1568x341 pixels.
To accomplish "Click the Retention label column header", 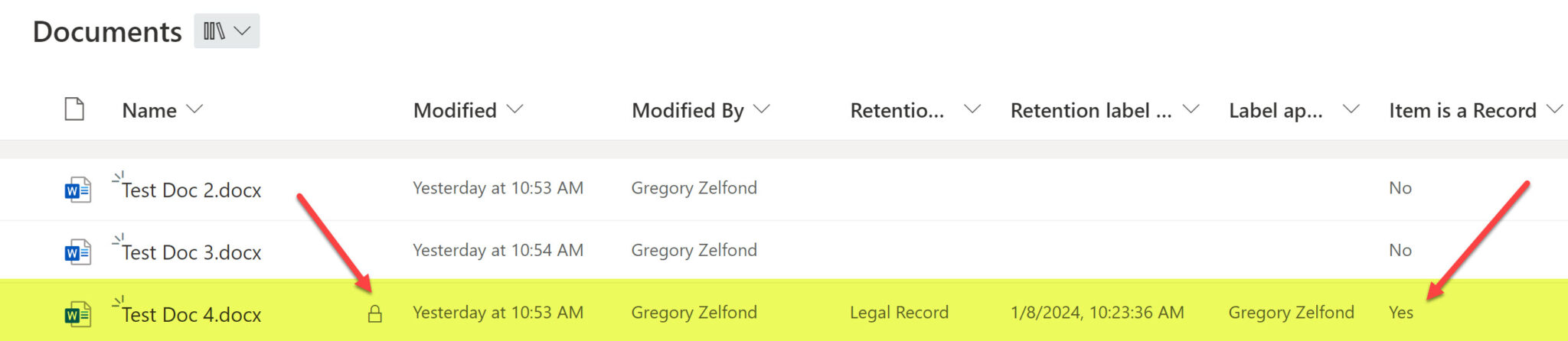I will [x=897, y=111].
